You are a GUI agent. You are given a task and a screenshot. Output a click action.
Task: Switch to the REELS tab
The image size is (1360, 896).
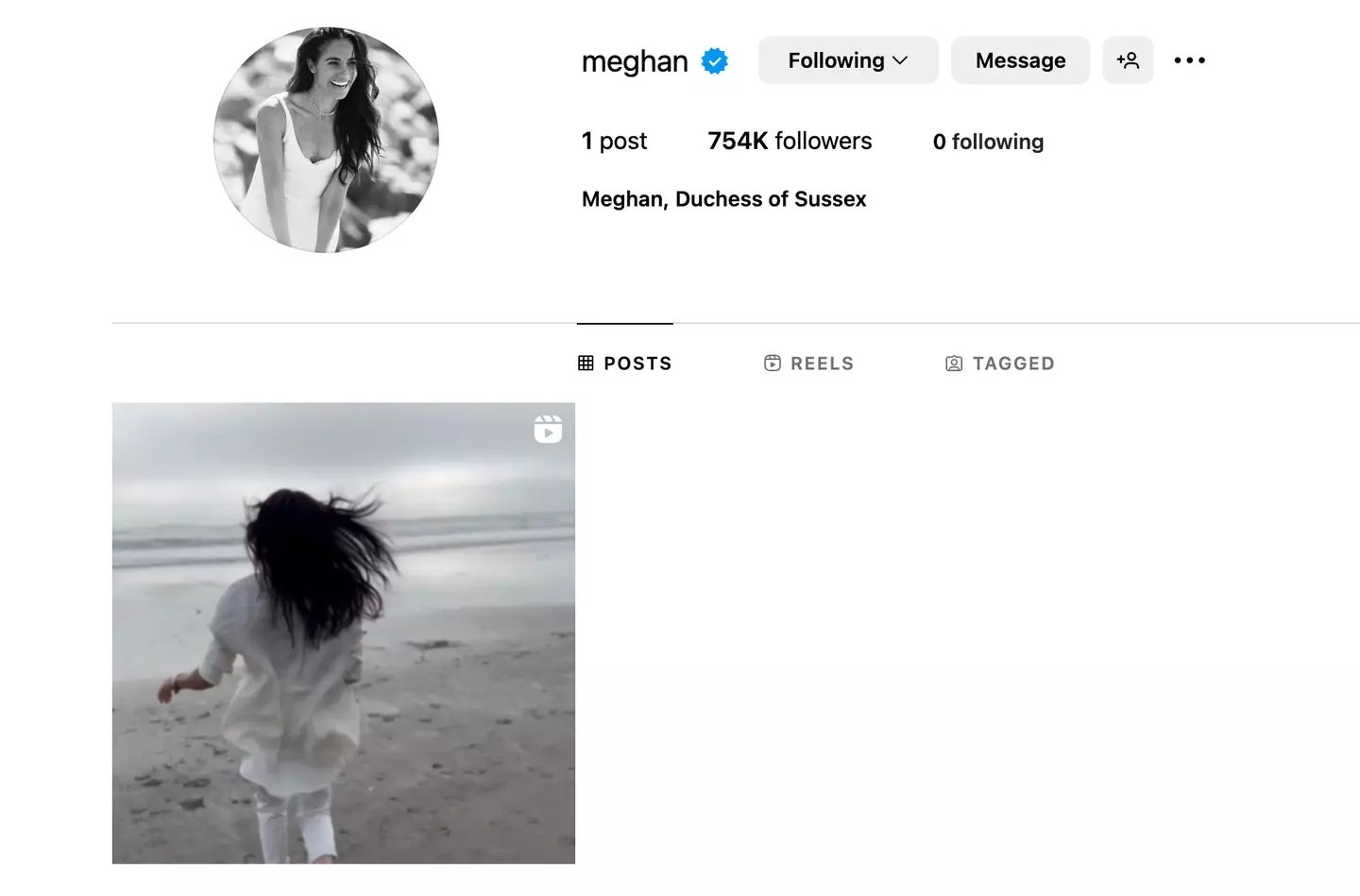809,363
